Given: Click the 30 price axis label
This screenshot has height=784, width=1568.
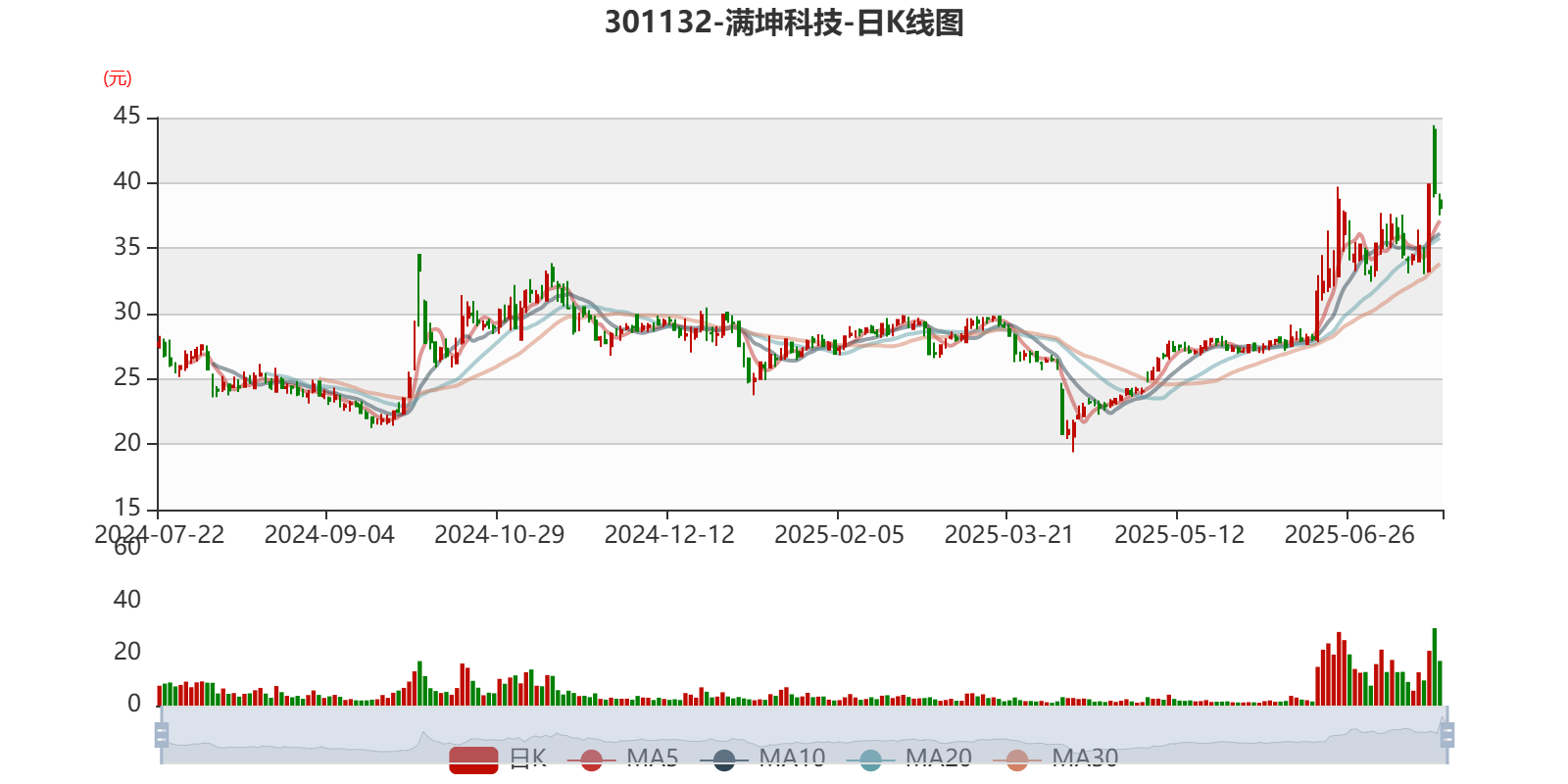Looking at the screenshot, I should (x=126, y=312).
